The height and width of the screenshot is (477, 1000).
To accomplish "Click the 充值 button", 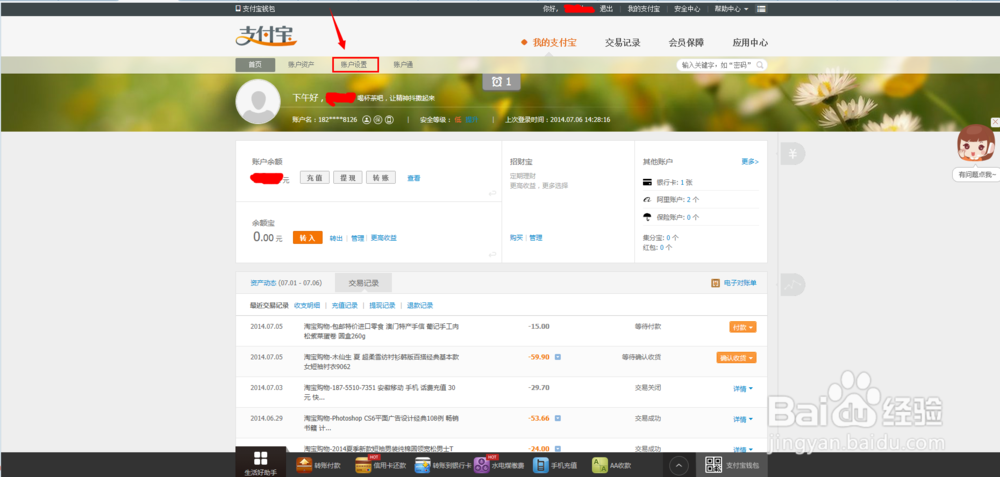I will (x=315, y=177).
